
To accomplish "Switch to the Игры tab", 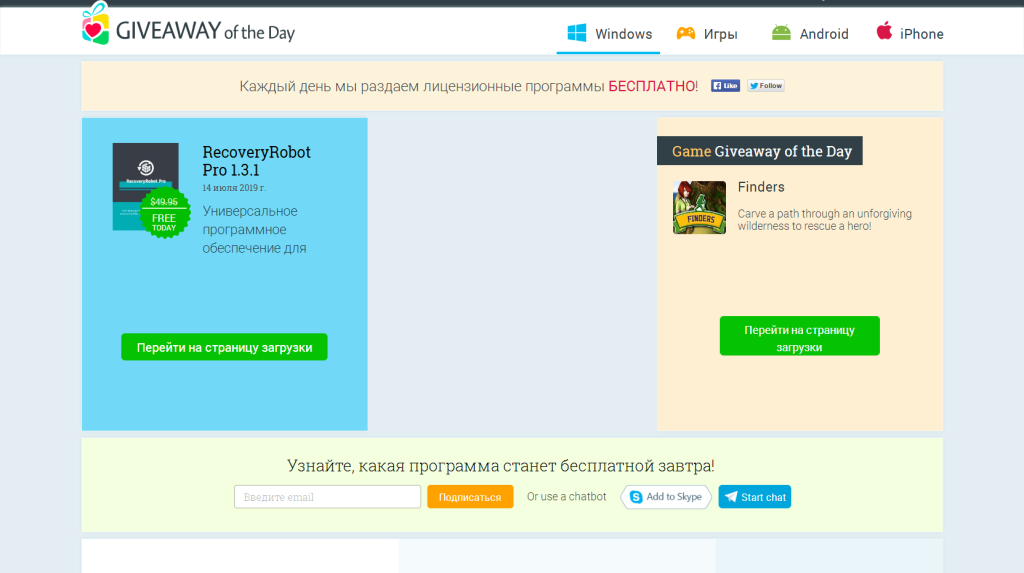I will (x=720, y=34).
